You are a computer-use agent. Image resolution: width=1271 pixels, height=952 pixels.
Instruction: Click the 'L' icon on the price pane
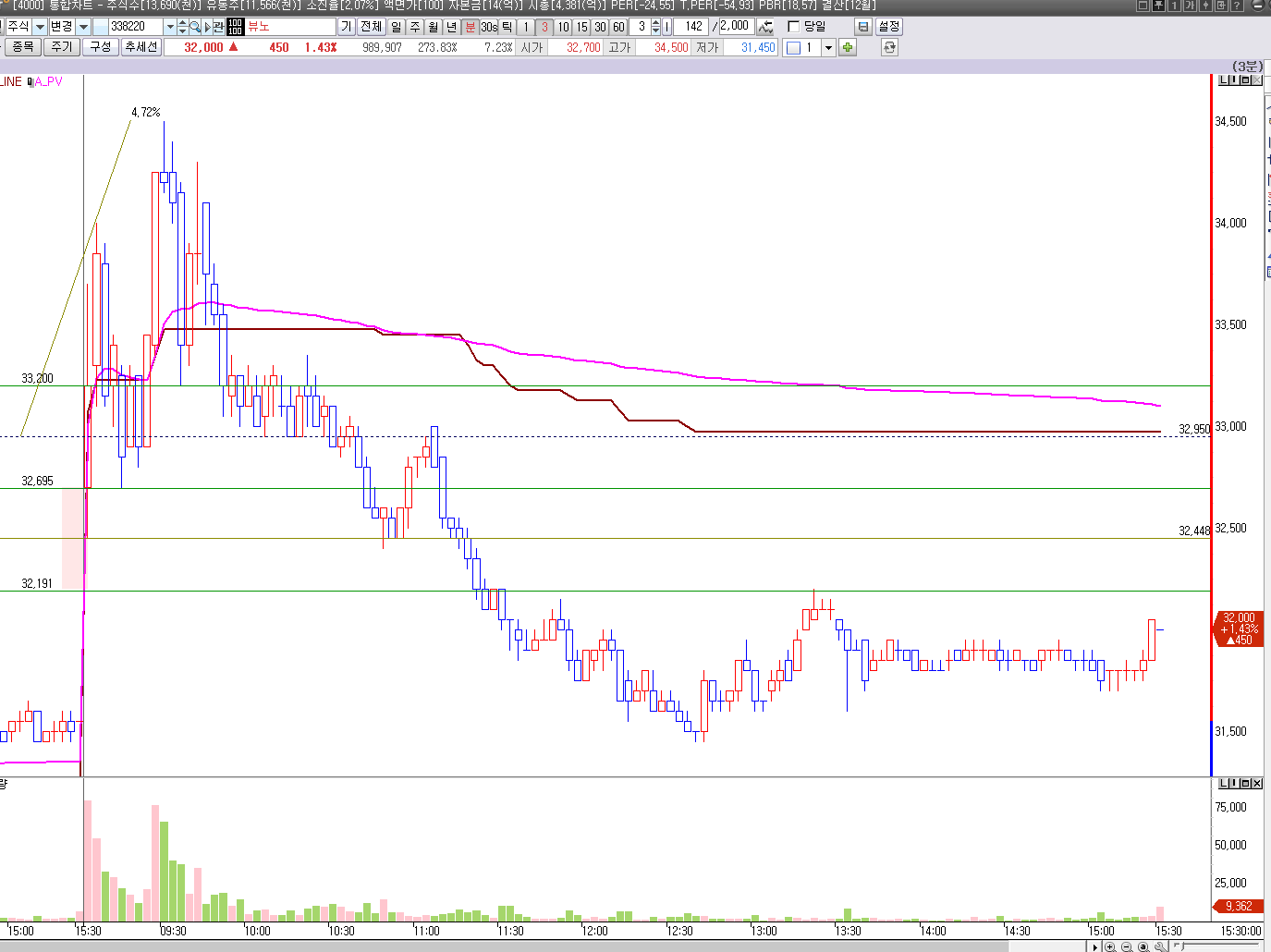coord(1224,80)
